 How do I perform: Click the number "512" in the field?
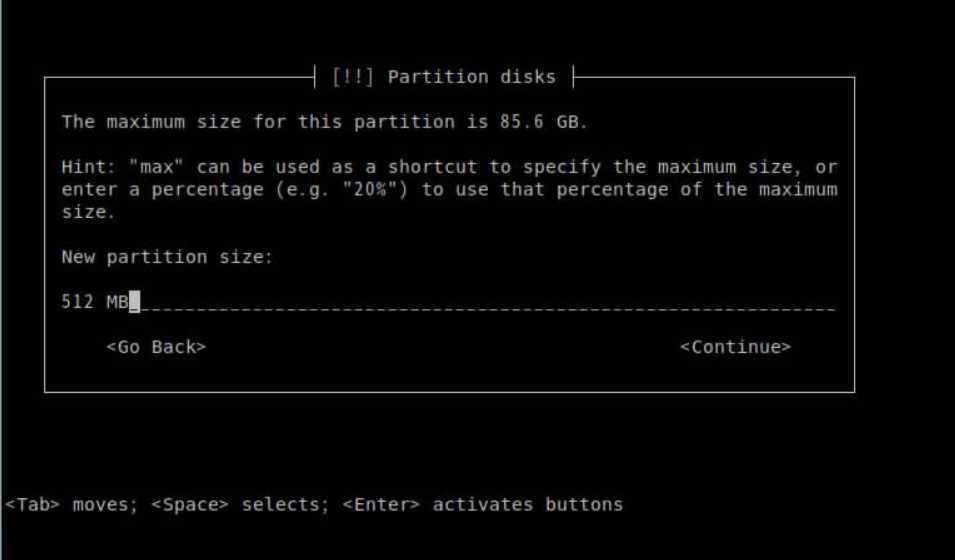tap(77, 302)
